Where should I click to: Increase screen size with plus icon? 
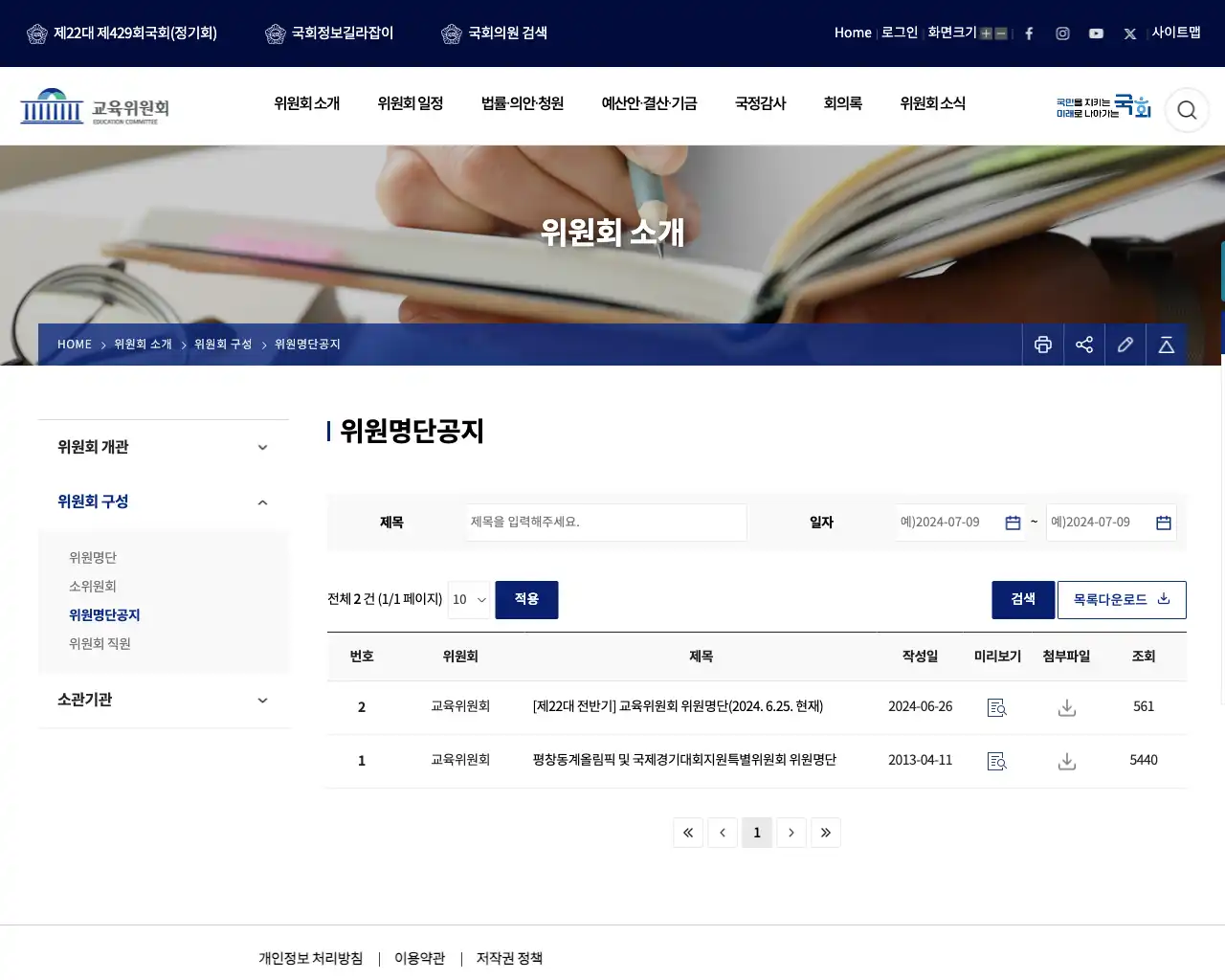pyautogui.click(x=986, y=33)
